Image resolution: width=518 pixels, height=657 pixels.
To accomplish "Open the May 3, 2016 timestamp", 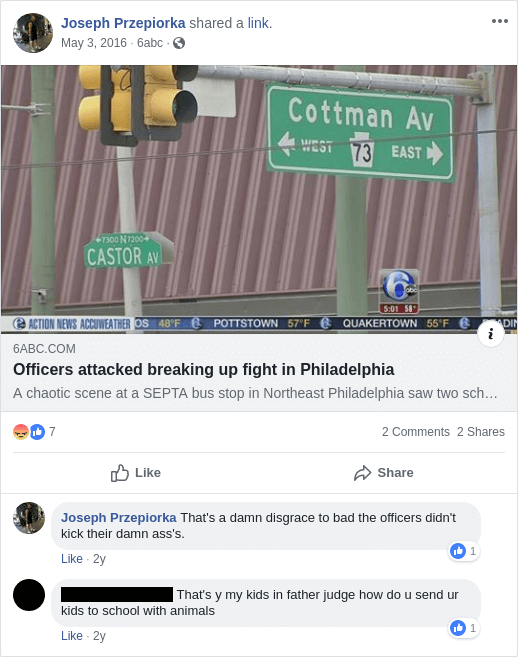I will [93, 43].
